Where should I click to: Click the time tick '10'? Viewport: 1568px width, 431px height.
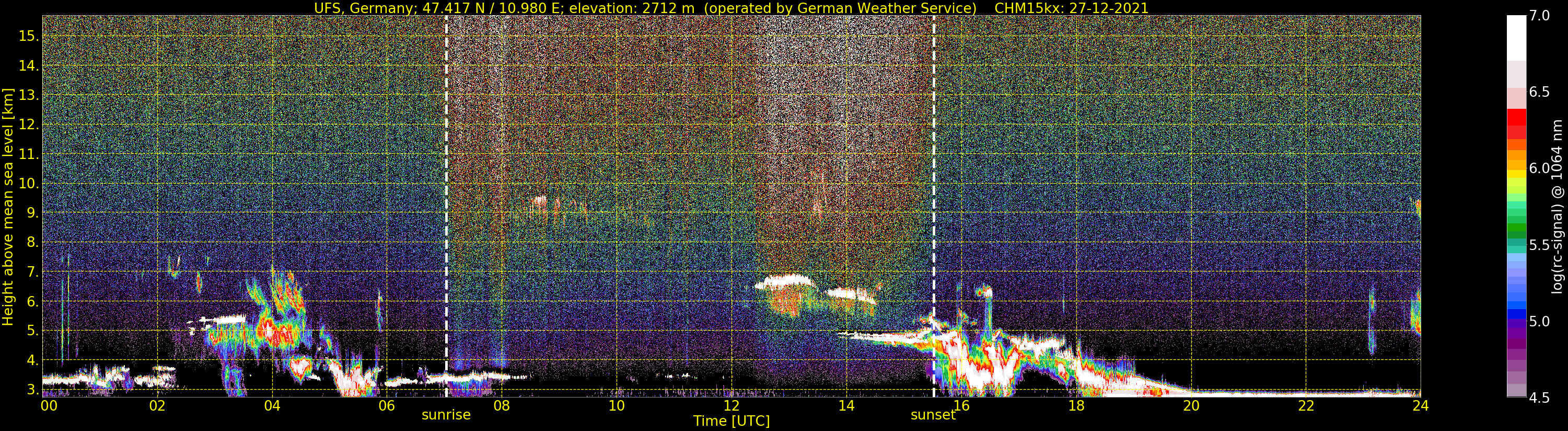pyautogui.click(x=616, y=405)
